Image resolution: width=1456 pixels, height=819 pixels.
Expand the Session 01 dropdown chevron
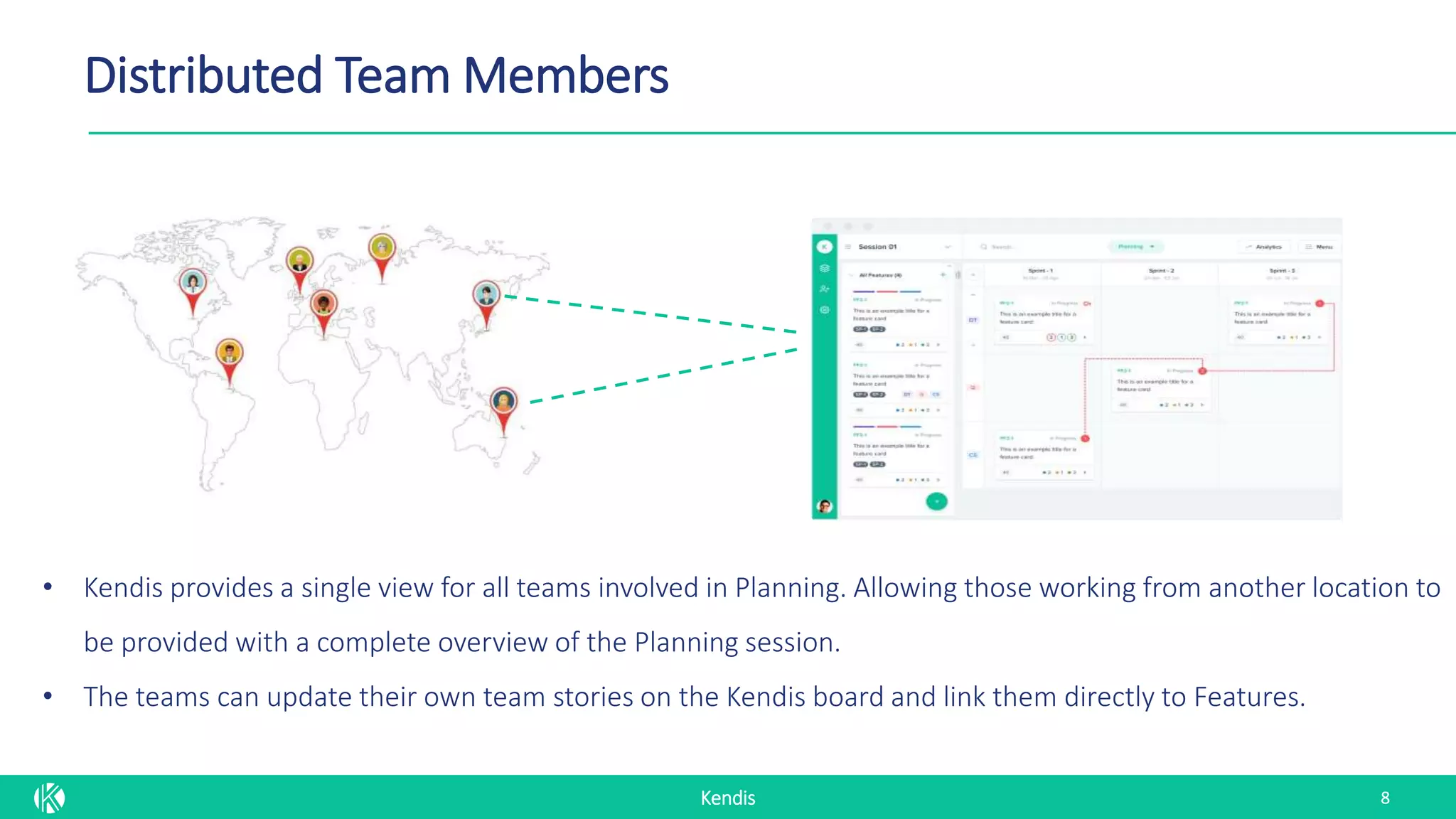point(948,247)
